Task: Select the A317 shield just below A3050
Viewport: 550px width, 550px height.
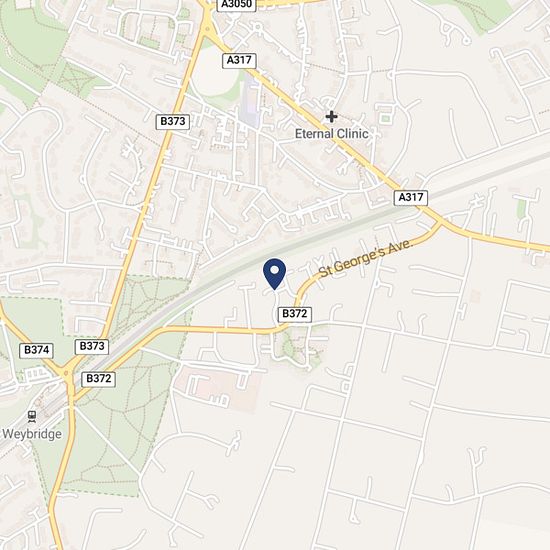Action: pos(239,61)
